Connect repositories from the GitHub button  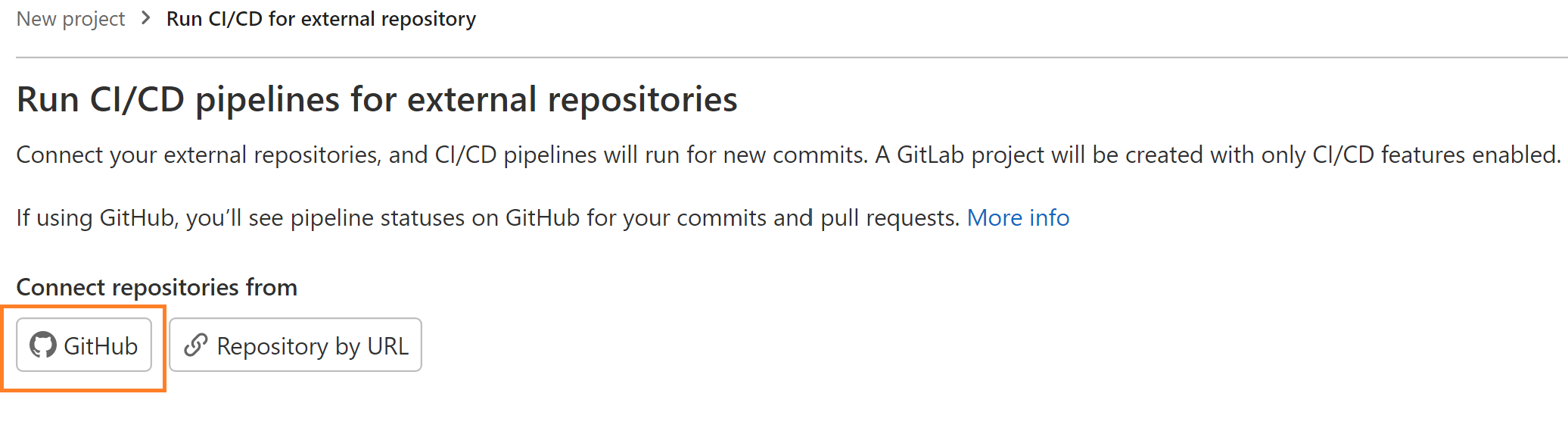tap(84, 345)
